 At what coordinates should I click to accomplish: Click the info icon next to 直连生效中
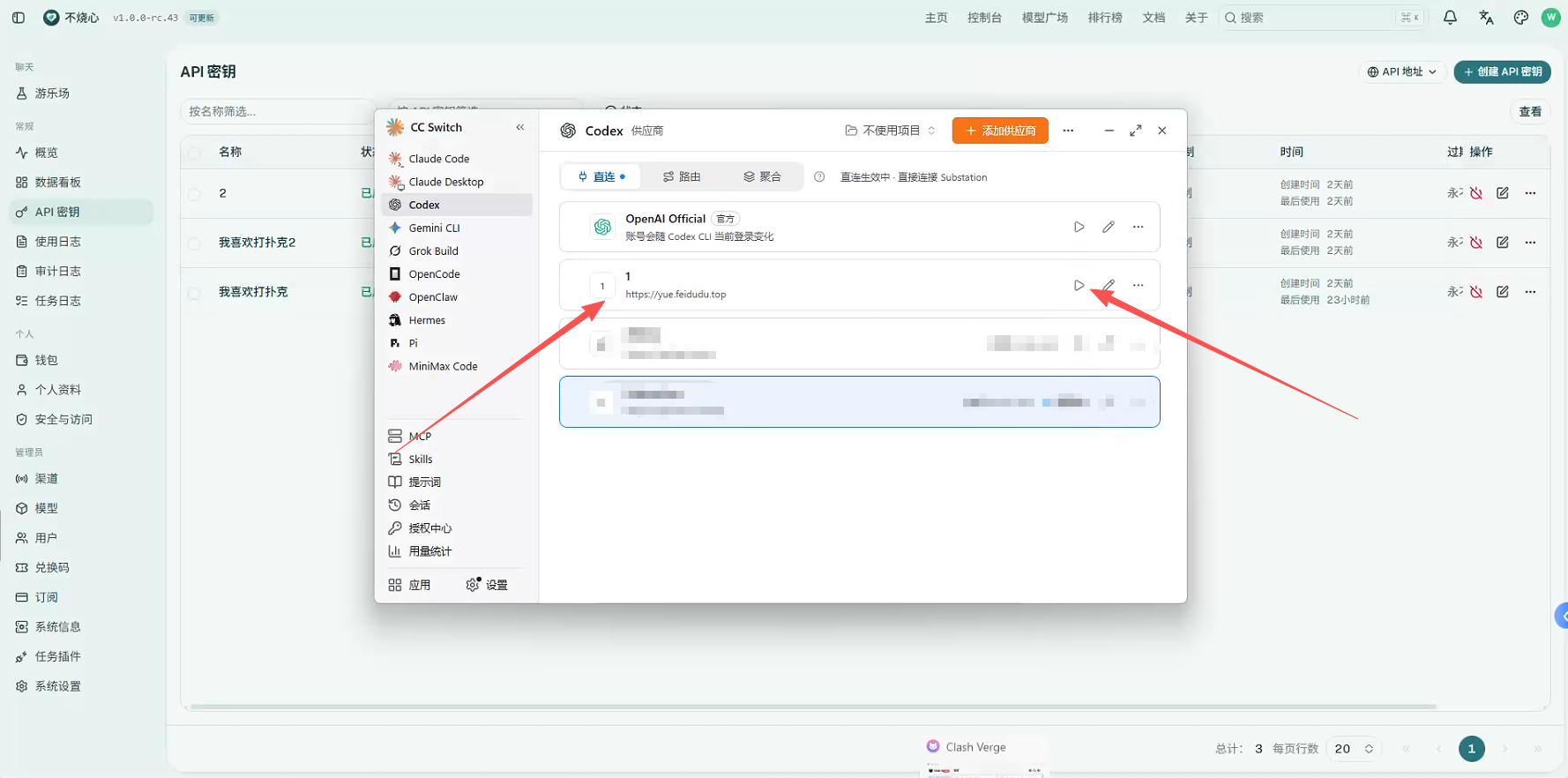pyautogui.click(x=819, y=176)
